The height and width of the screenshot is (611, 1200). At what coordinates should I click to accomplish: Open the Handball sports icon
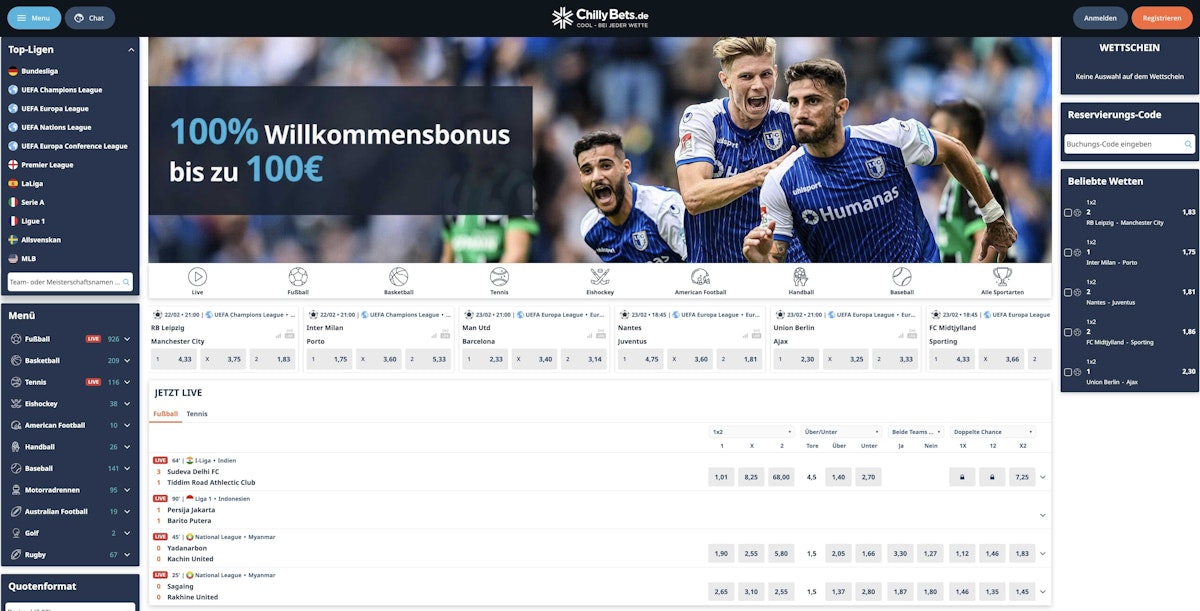(x=800, y=277)
